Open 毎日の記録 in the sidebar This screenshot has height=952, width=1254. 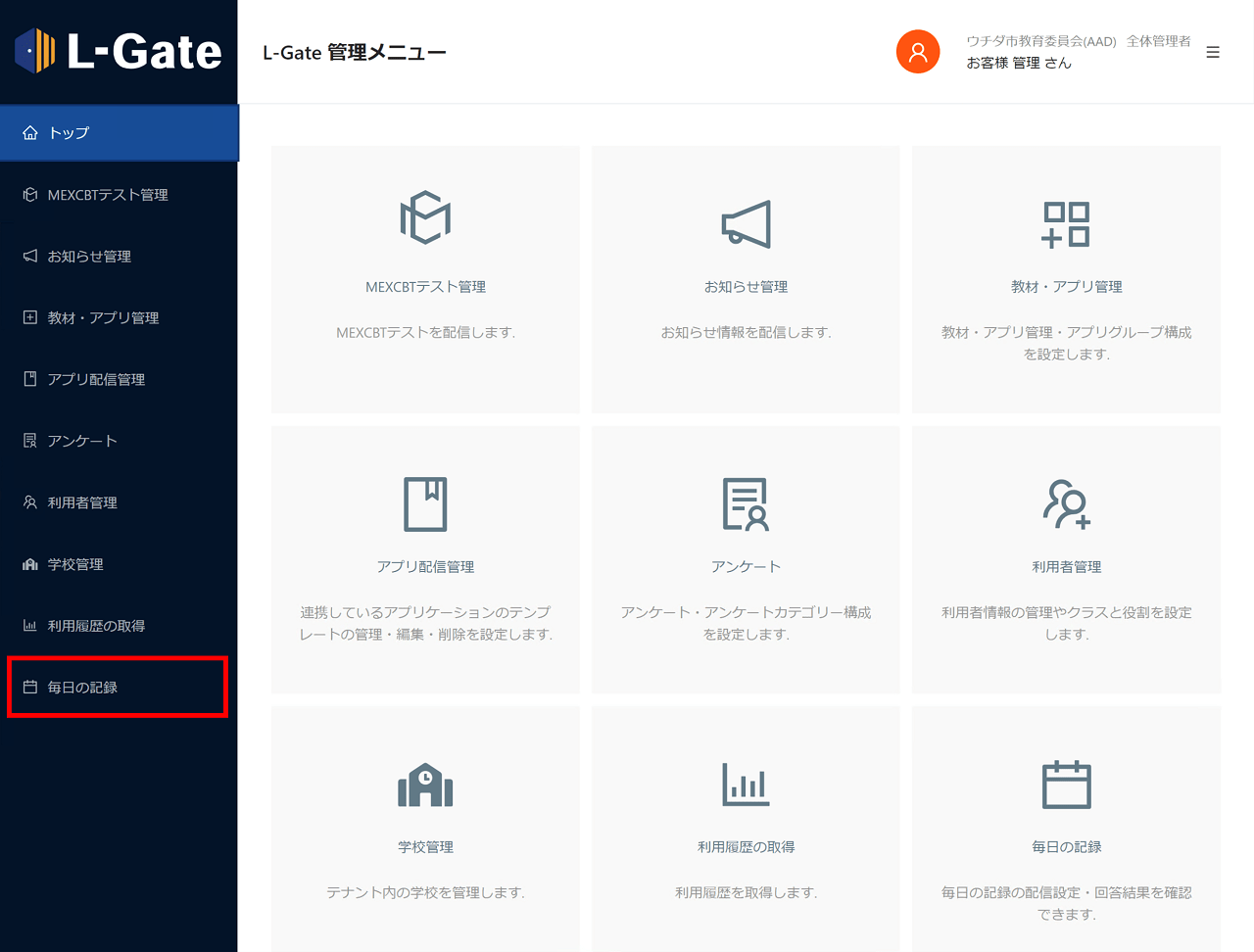118,687
